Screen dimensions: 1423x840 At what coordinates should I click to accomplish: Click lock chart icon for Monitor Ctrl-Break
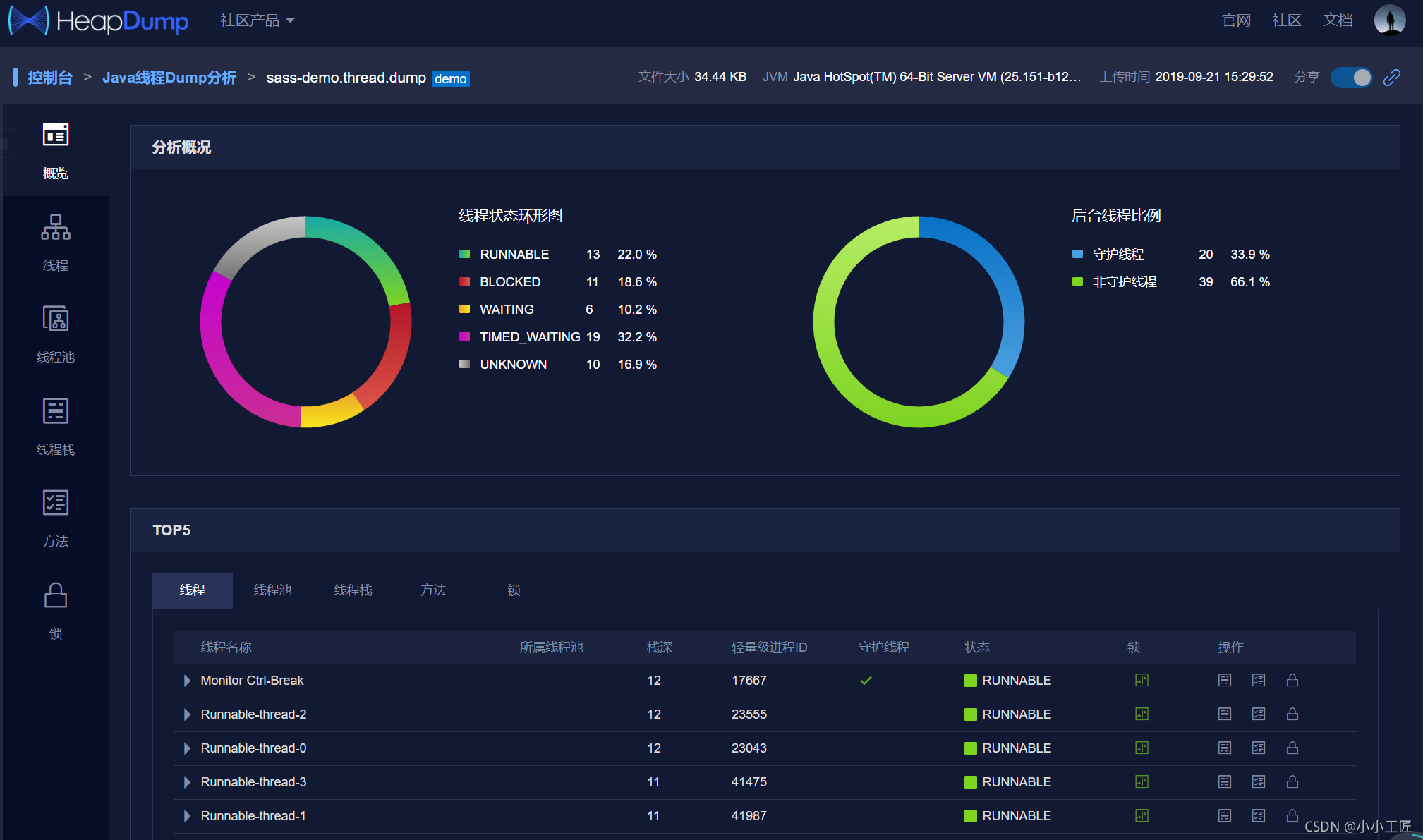click(x=1142, y=681)
